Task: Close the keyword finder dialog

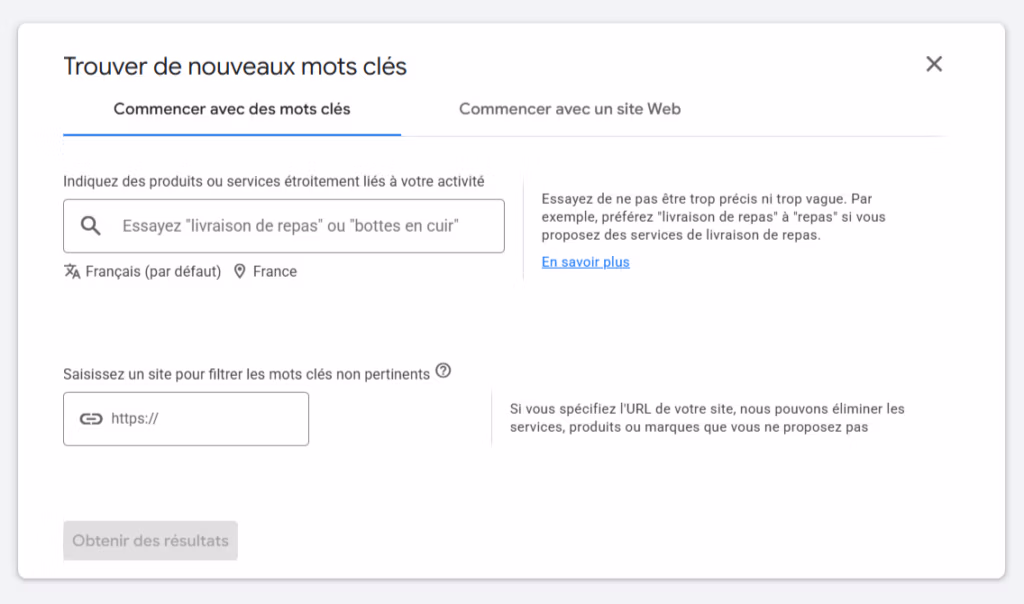Action: [x=934, y=64]
